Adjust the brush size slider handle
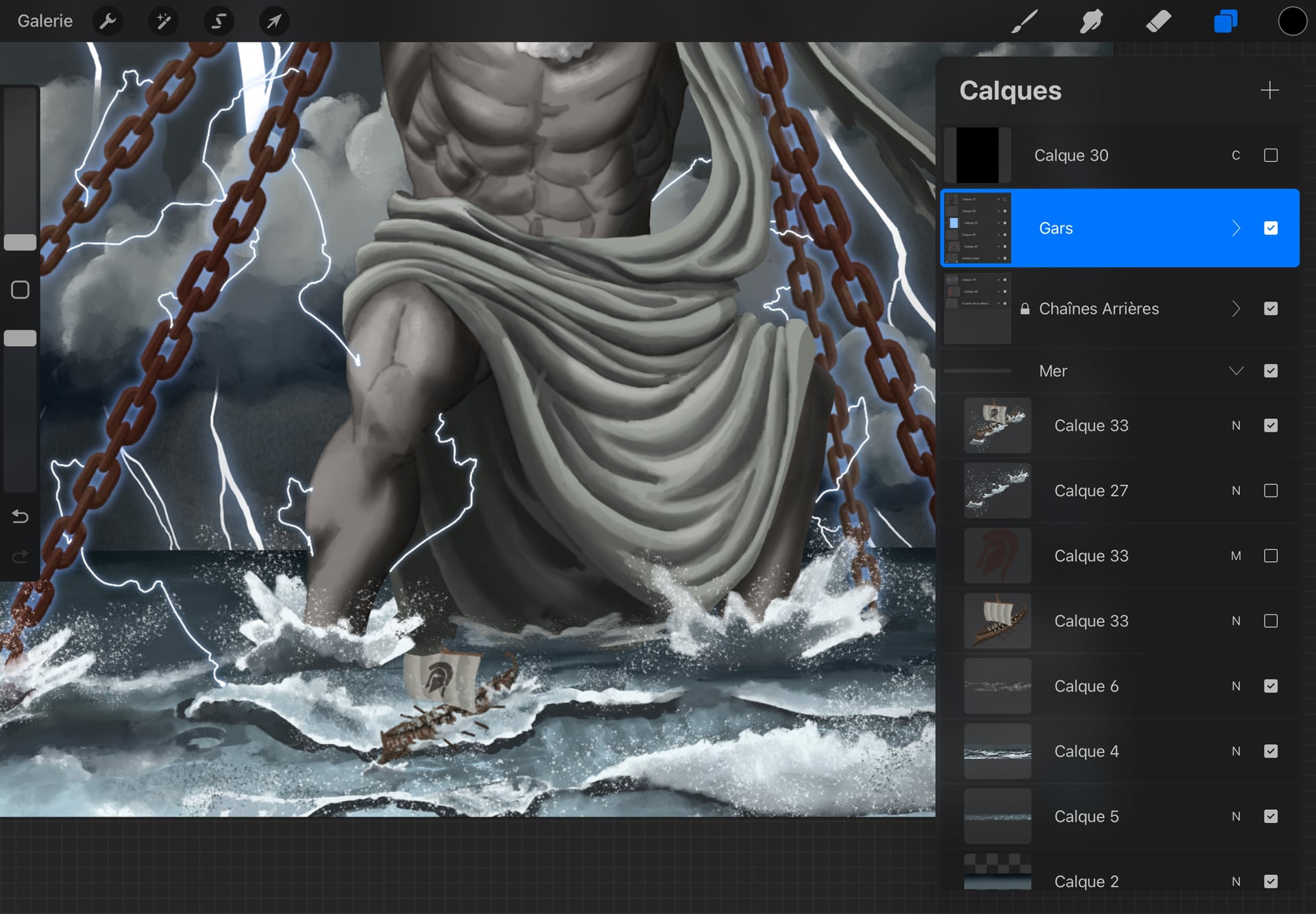 click(20, 242)
